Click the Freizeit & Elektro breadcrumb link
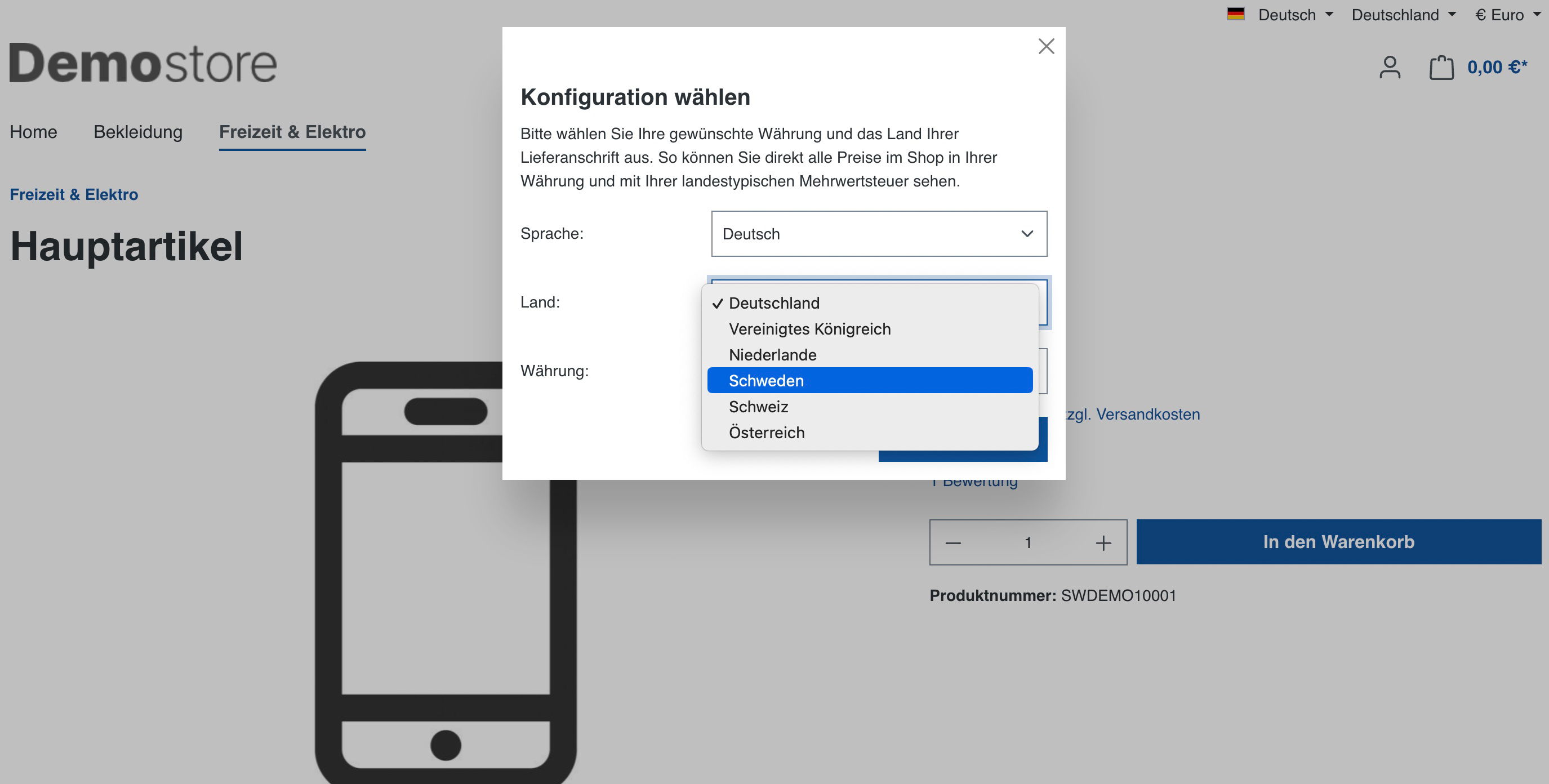This screenshot has height=784, width=1549. 74,195
